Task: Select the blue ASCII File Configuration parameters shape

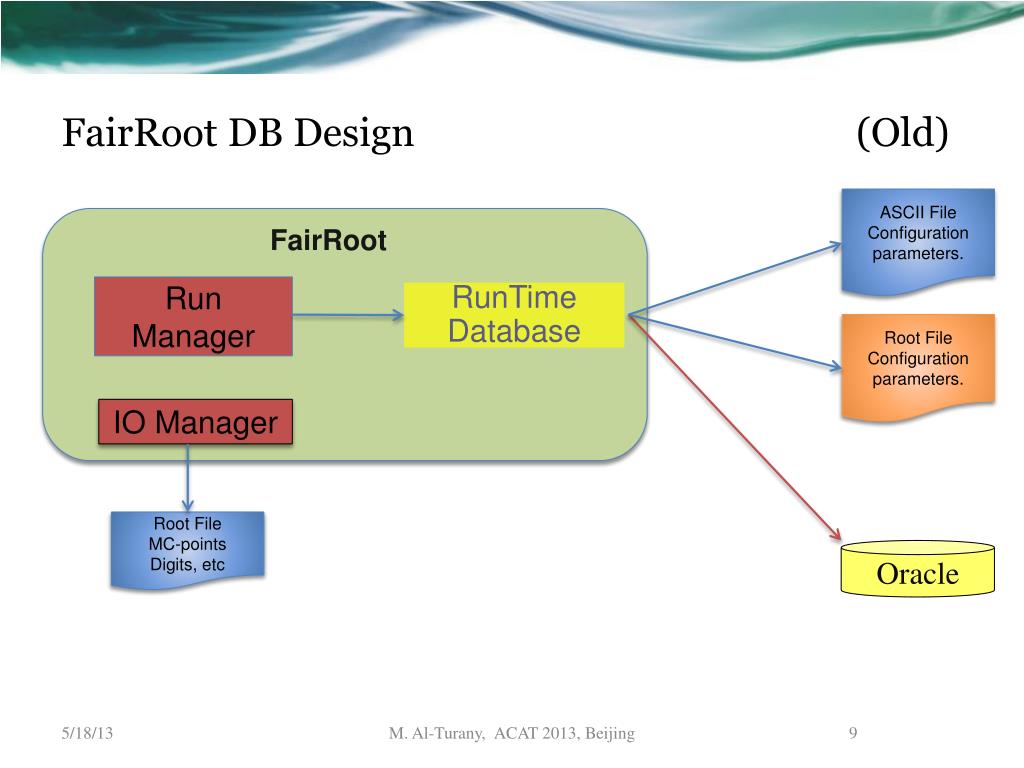Action: point(918,240)
